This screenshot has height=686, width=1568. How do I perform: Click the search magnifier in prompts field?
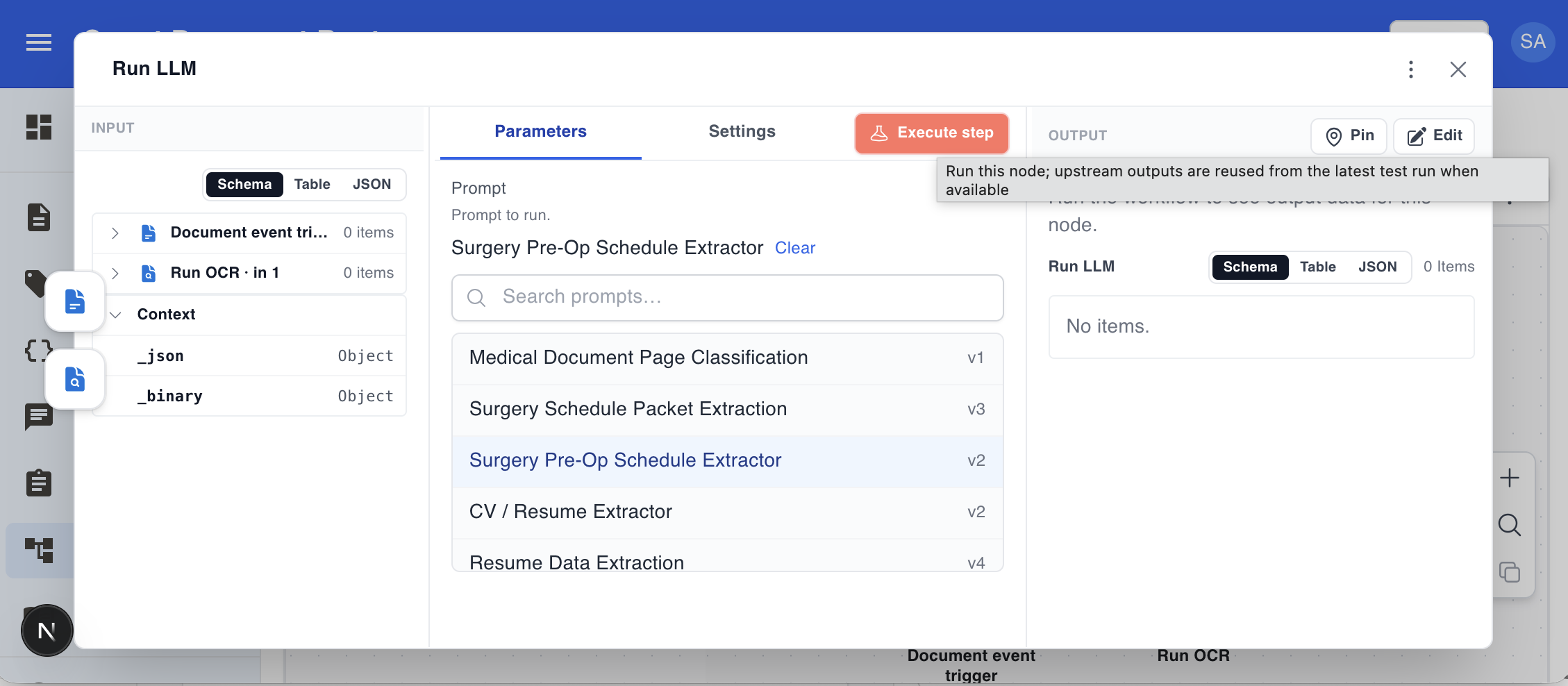click(476, 298)
